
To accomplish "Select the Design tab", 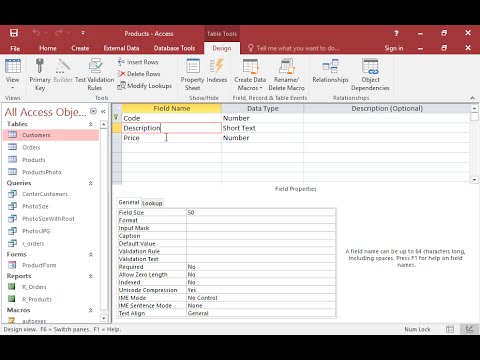I will [222, 48].
